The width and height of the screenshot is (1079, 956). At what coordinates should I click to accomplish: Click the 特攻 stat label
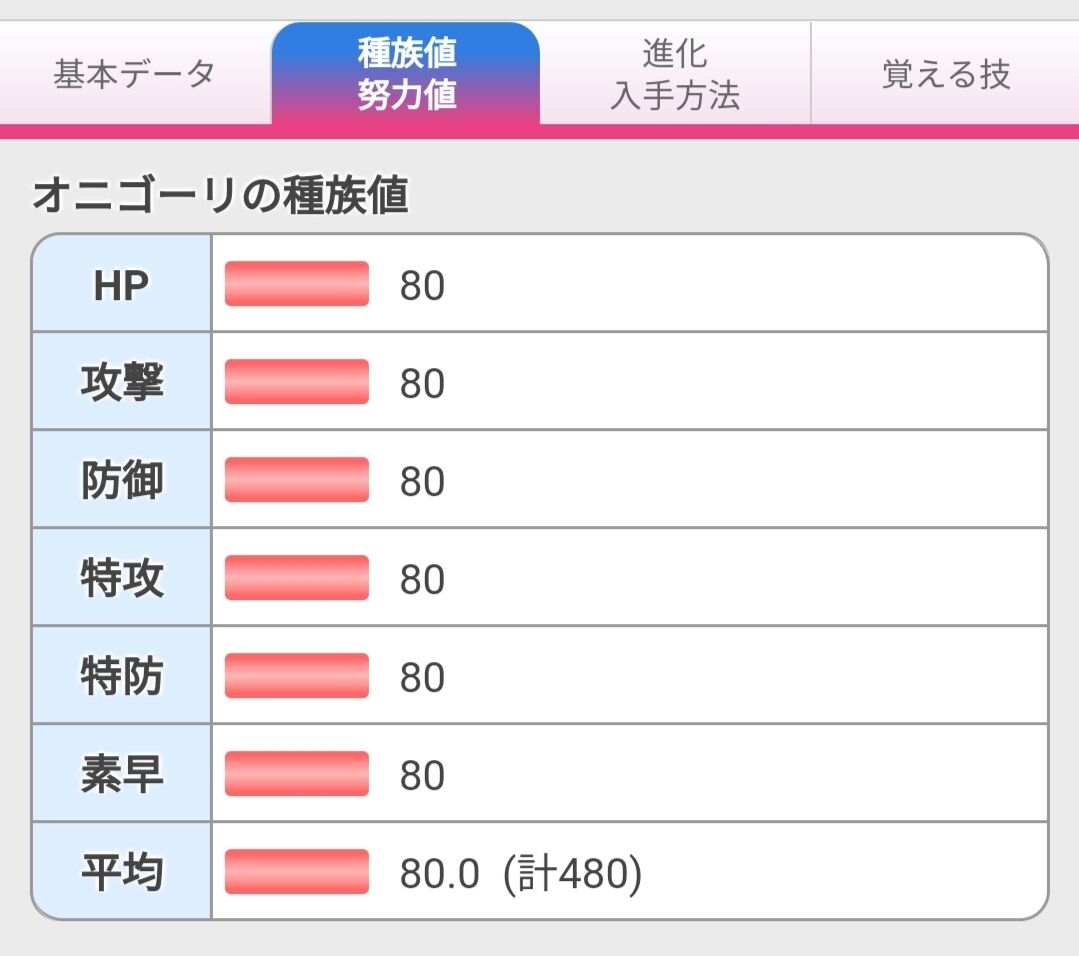pos(122,577)
